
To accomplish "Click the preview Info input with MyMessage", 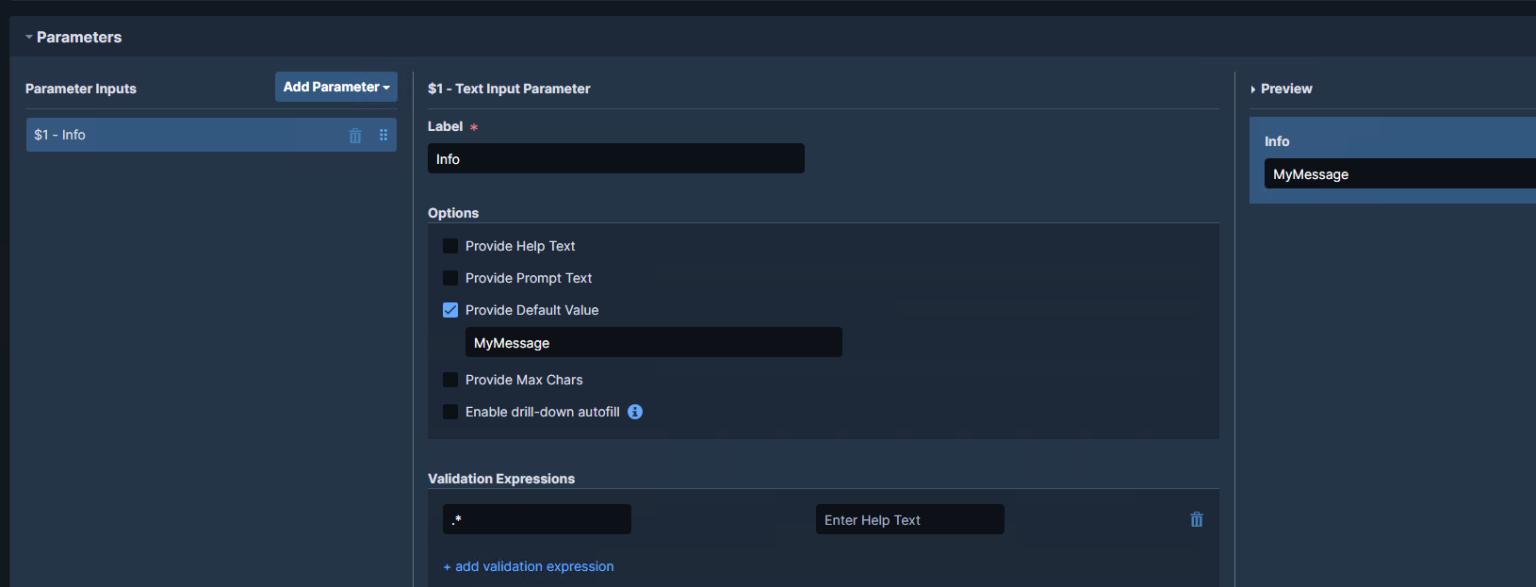I will (1400, 174).
